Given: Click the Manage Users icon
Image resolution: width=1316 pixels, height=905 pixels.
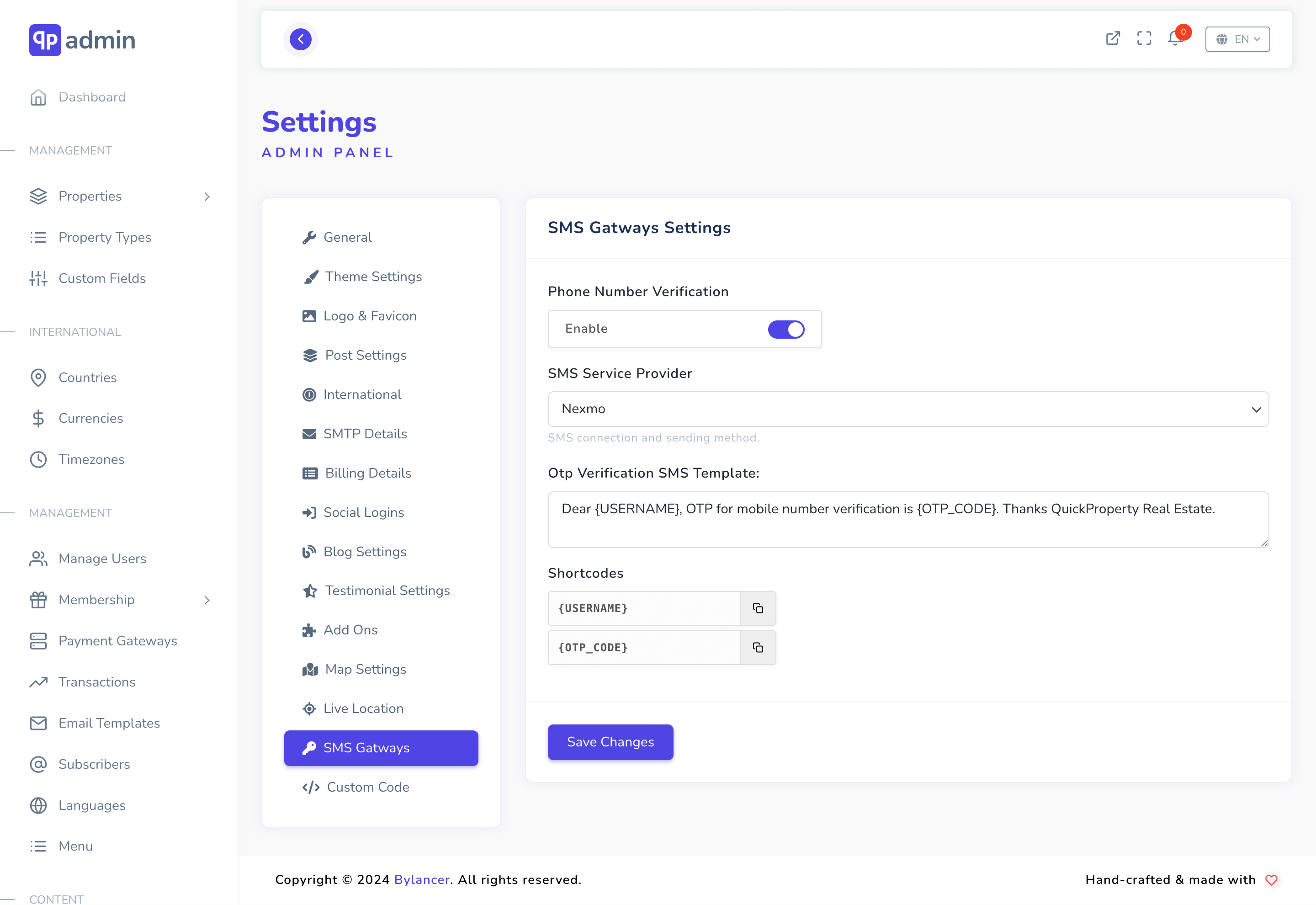Looking at the screenshot, I should [x=38, y=559].
